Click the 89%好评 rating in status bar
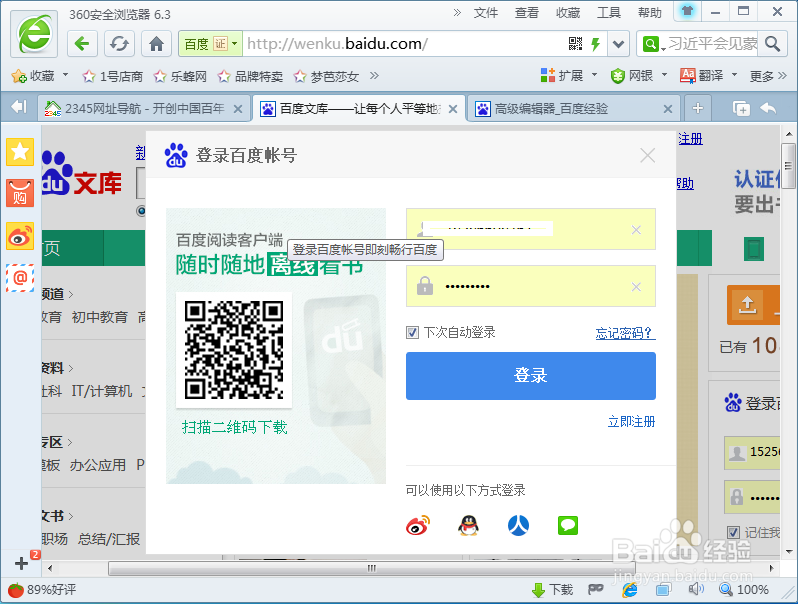The image size is (798, 604). (42, 590)
